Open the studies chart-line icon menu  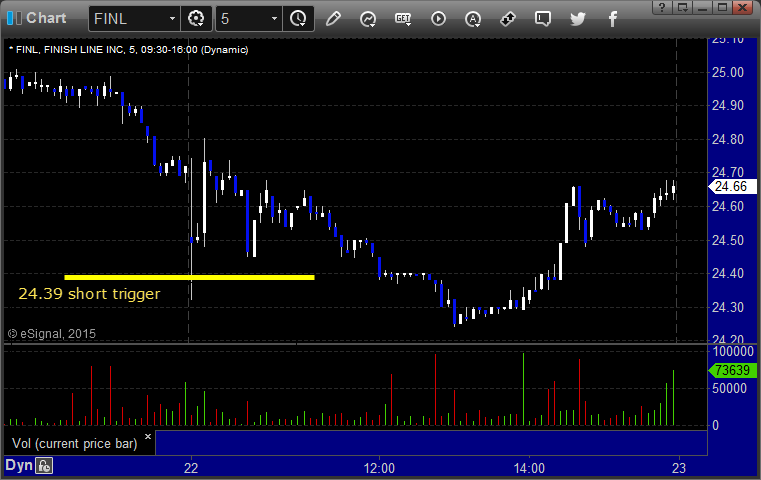(368, 19)
